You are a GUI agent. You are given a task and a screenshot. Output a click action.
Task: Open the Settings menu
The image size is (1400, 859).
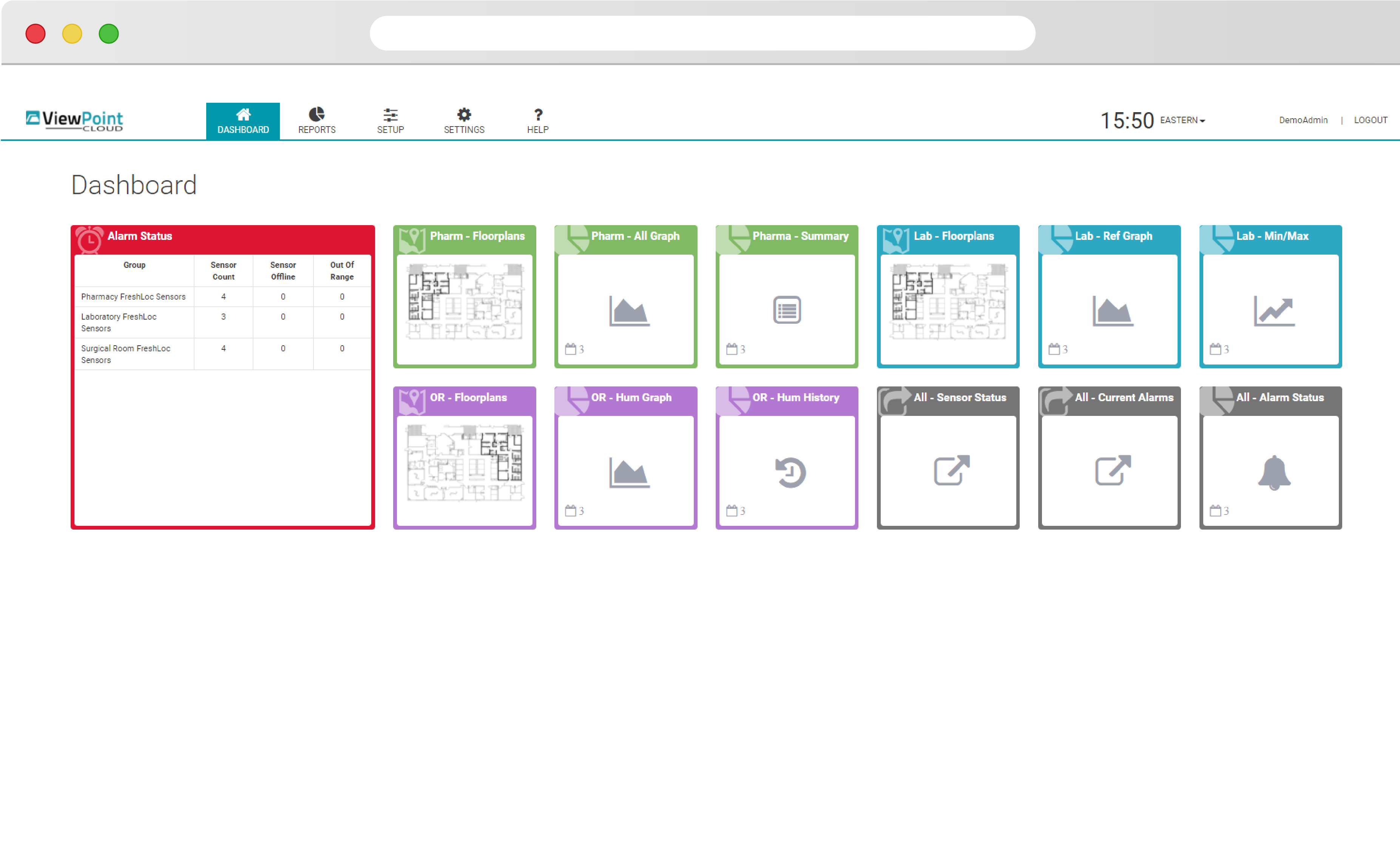tap(464, 121)
